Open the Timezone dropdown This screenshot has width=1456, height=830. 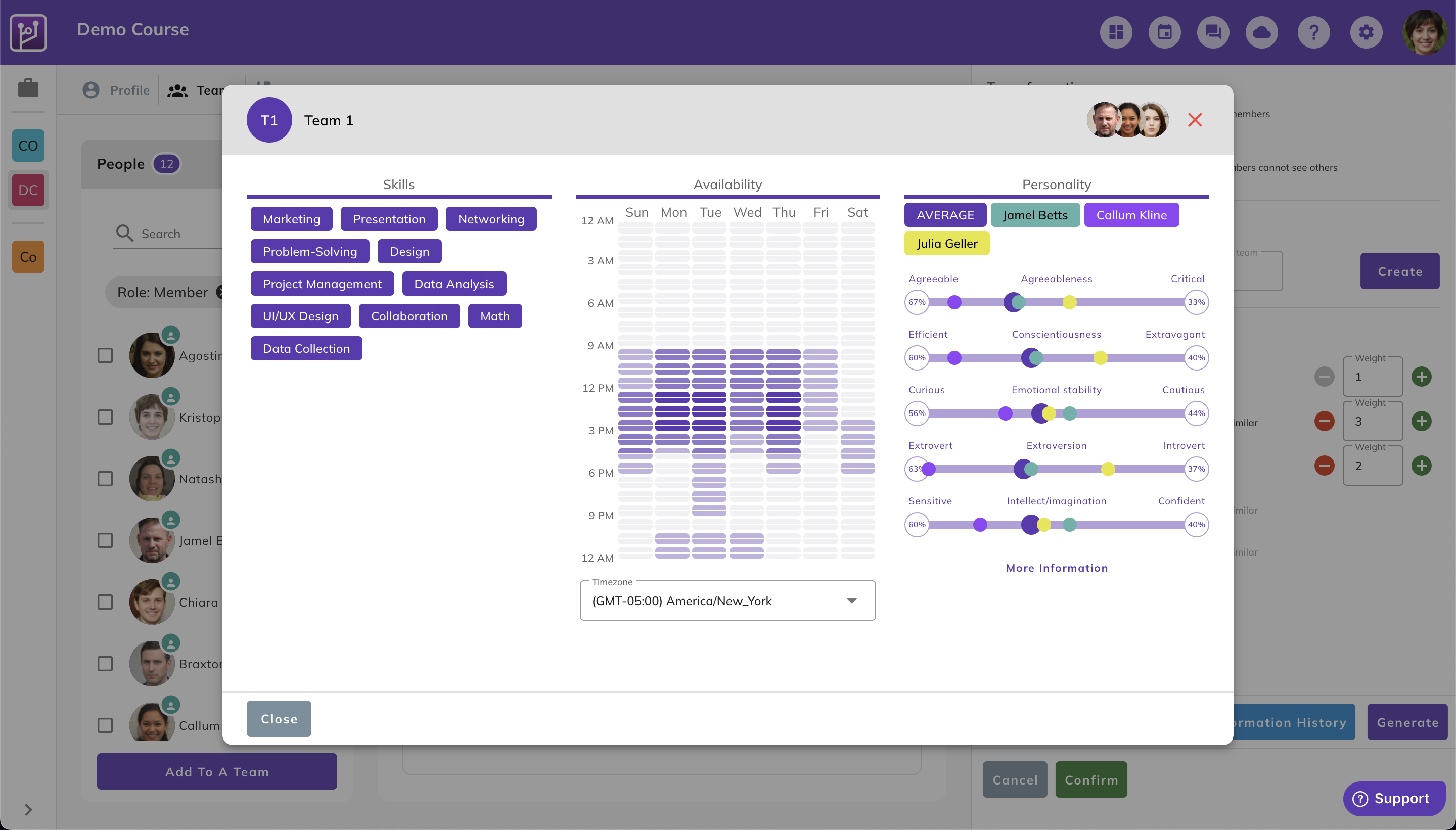click(x=727, y=601)
